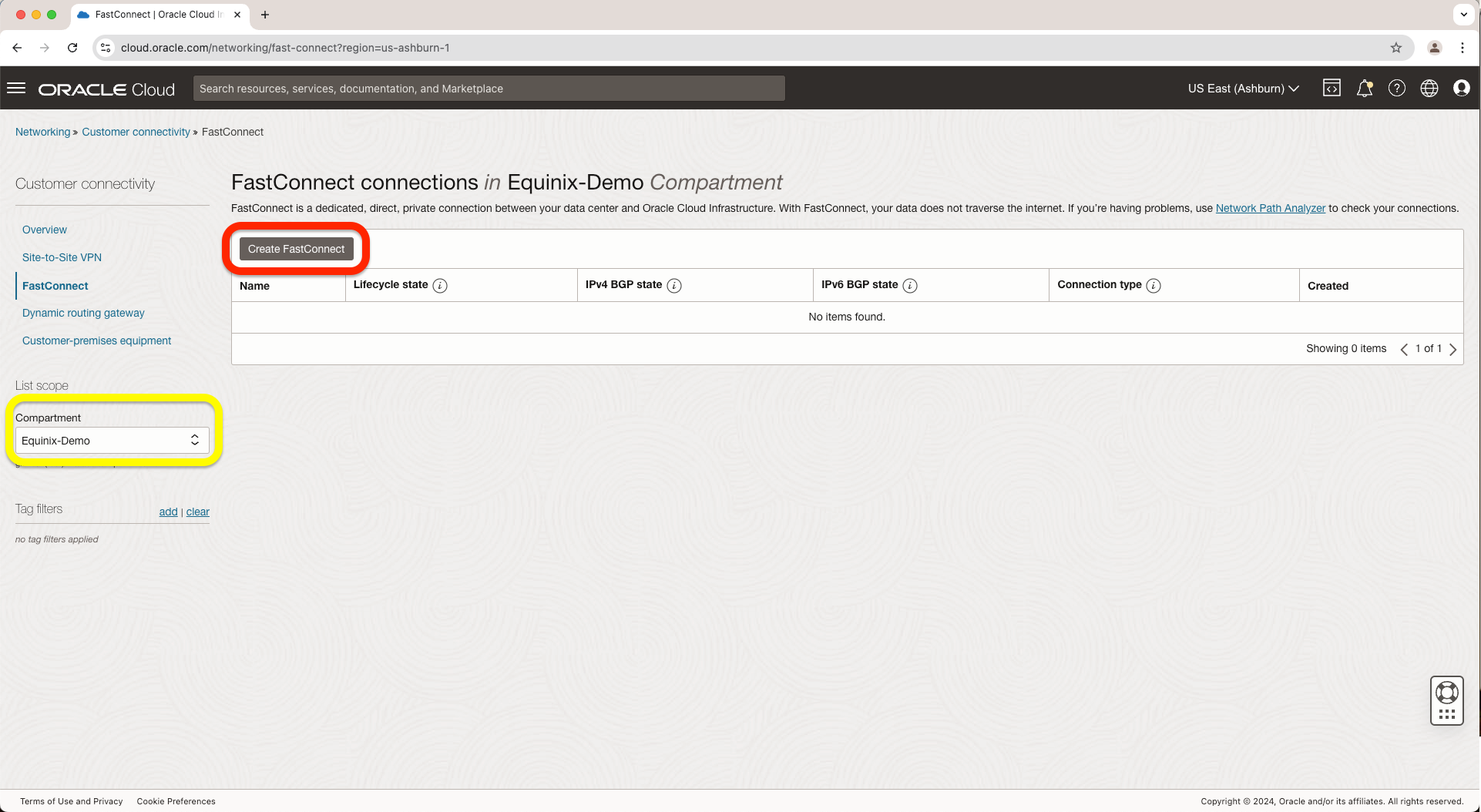
Task: Open the Network Path Analyzer link
Action: tap(1270, 208)
